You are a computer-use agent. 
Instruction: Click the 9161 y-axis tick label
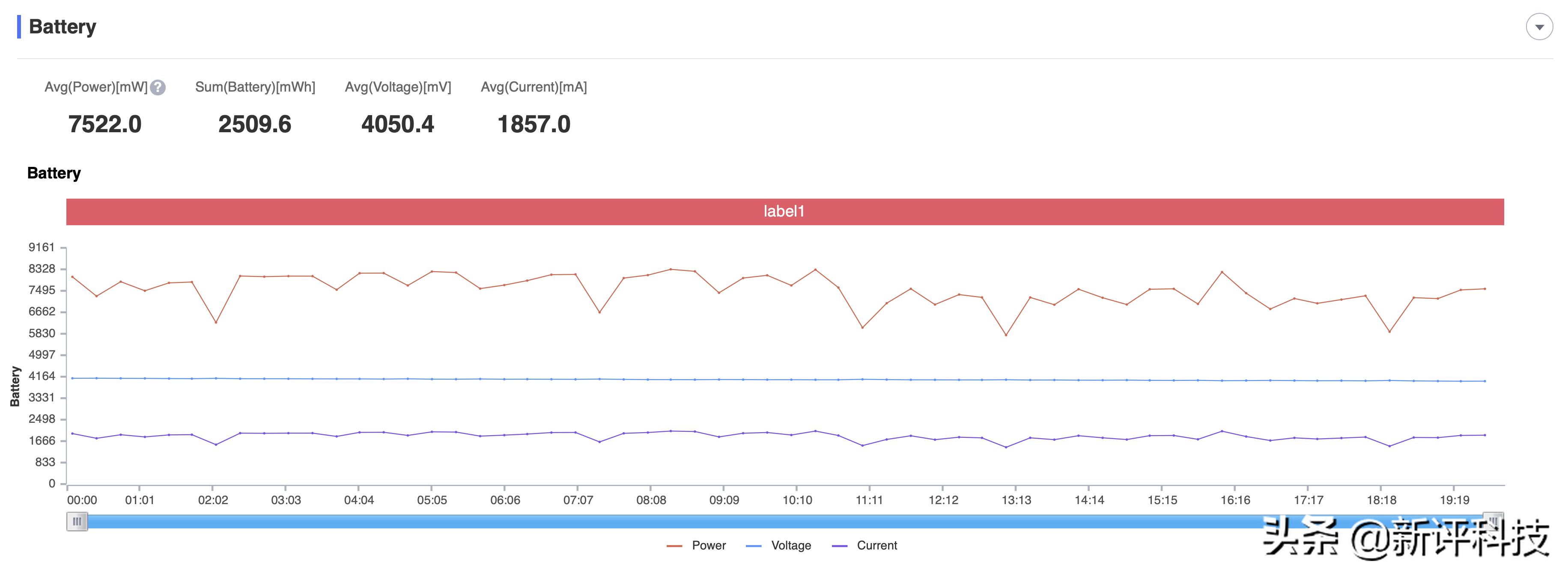point(42,247)
